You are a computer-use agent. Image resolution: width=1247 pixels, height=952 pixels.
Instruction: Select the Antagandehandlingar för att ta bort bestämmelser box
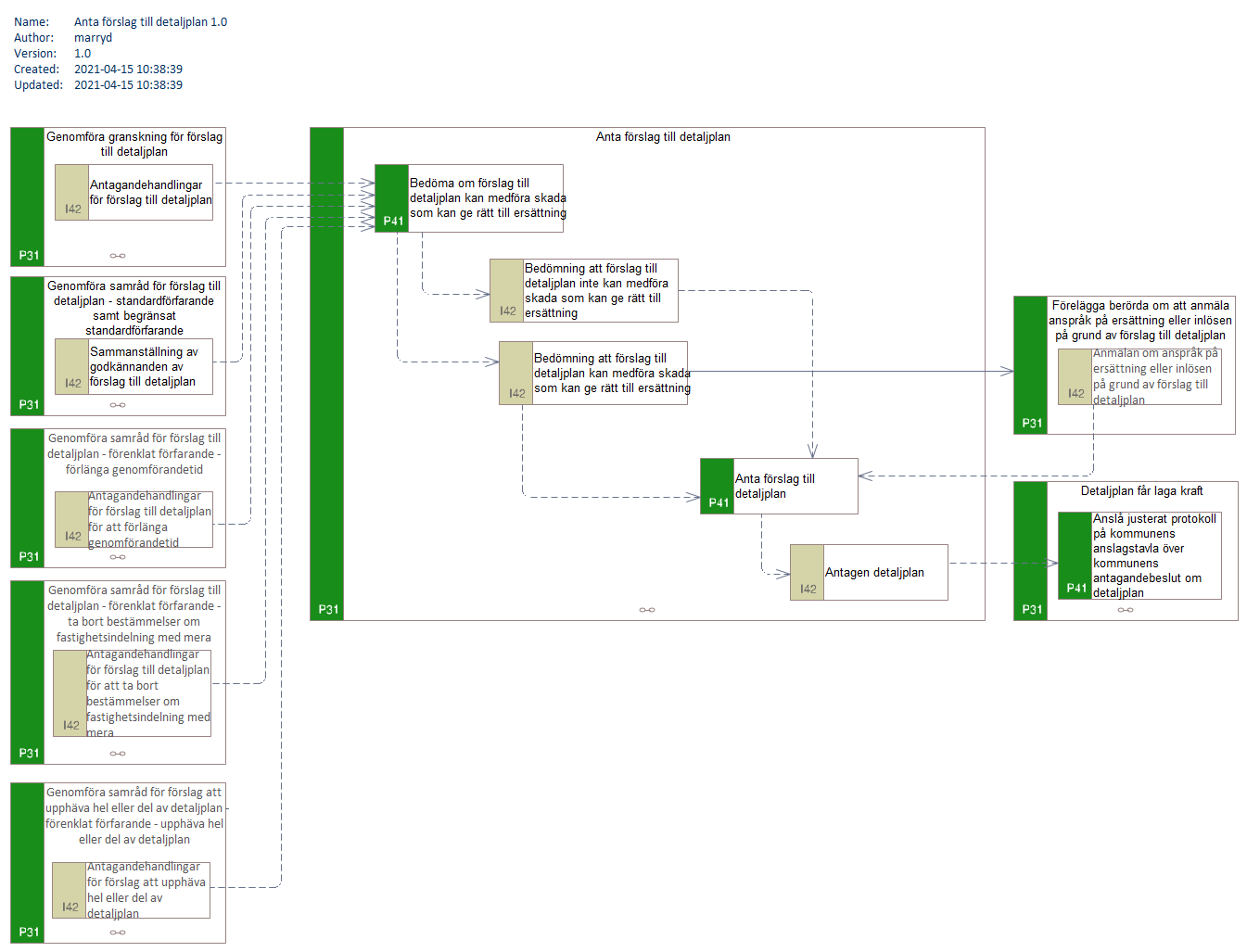[x=147, y=693]
